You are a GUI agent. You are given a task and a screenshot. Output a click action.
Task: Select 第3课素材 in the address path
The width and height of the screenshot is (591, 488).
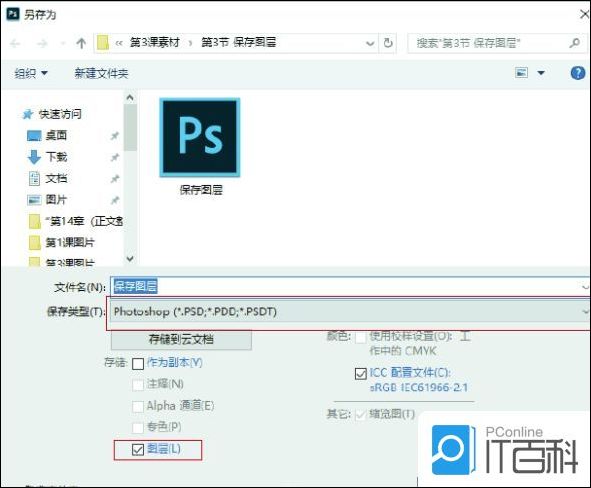pyautogui.click(x=155, y=43)
